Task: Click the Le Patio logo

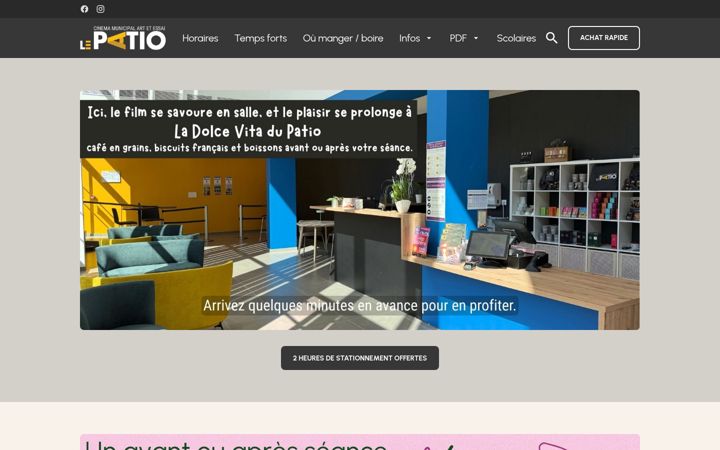Action: click(123, 38)
